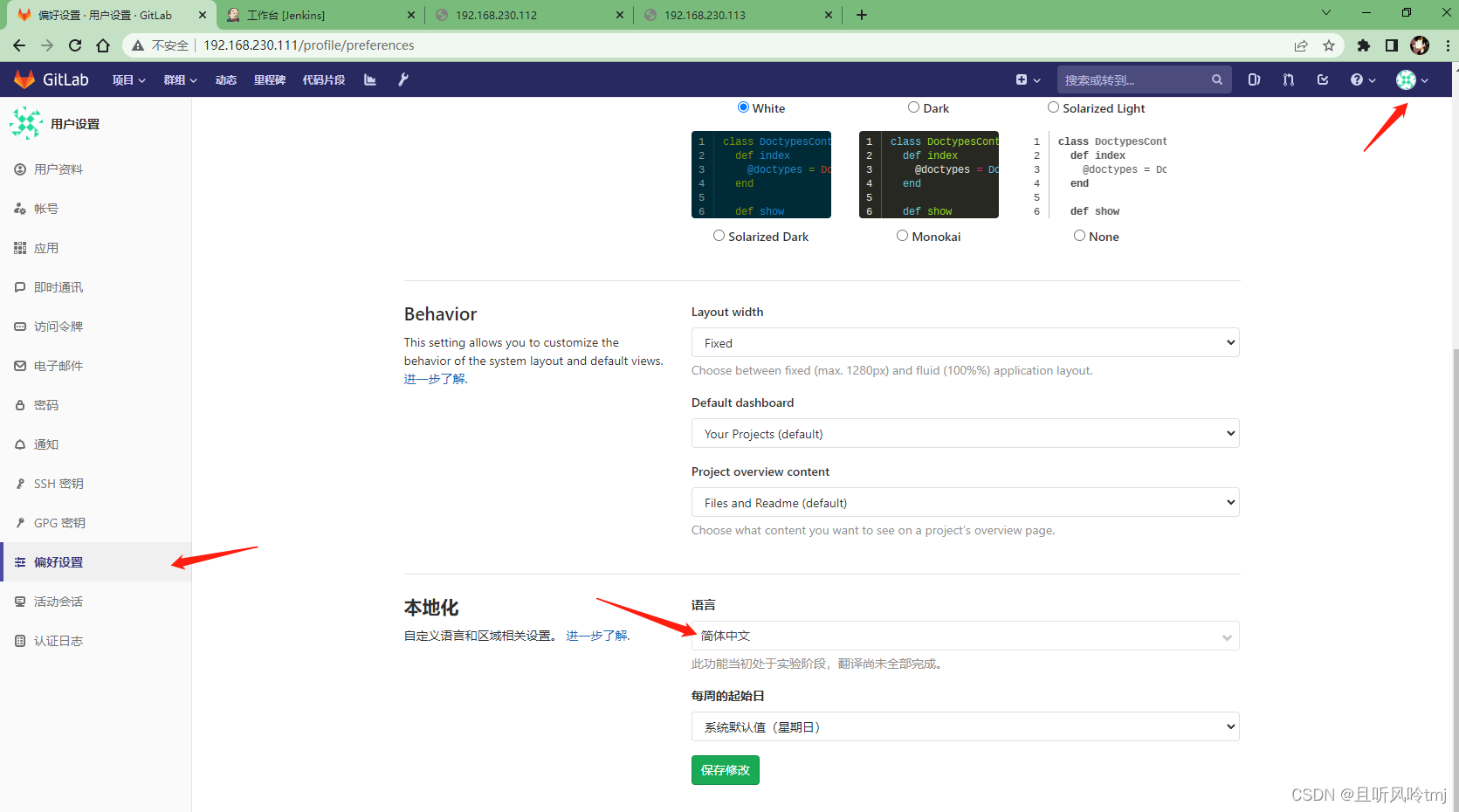The height and width of the screenshot is (812, 1459).
Task: Click 进一步了解 link under 本地化
Action: coord(598,636)
